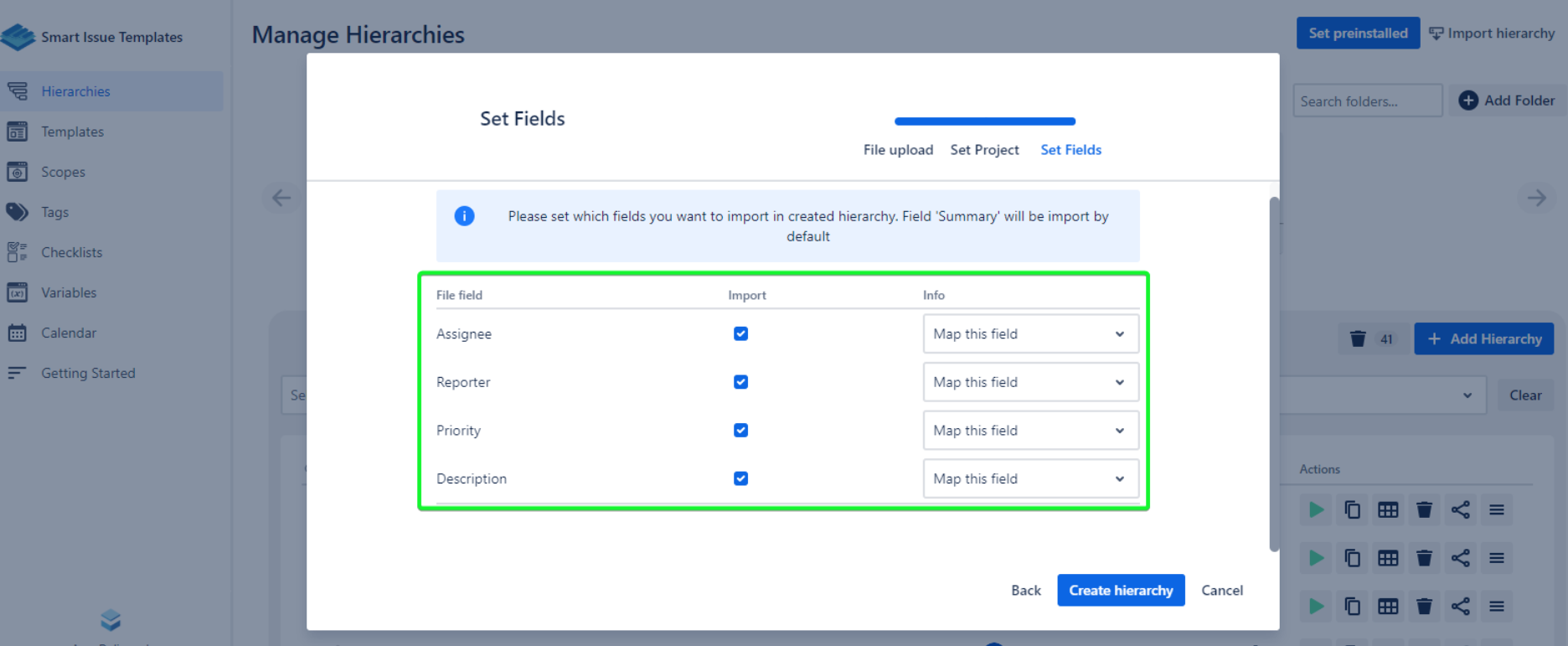
Task: Click Cancel in the dialog
Action: coord(1221,591)
